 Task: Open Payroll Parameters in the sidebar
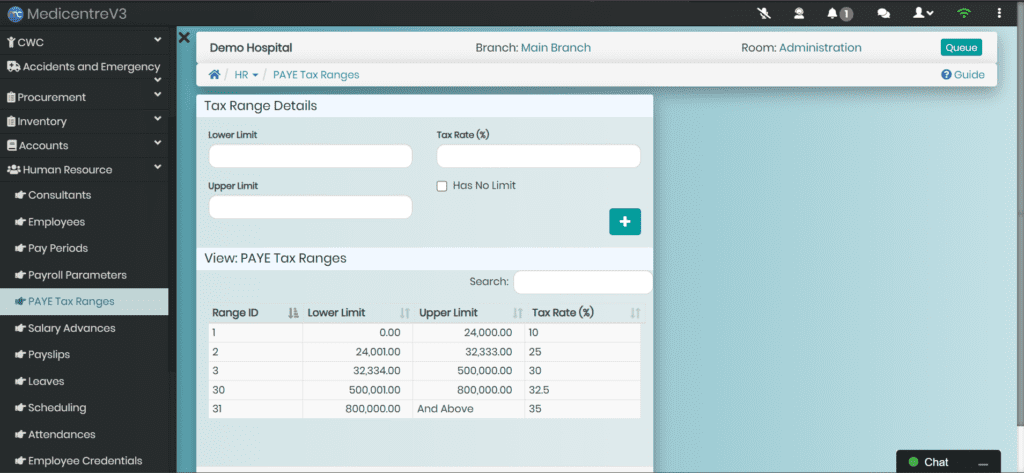coord(84,275)
